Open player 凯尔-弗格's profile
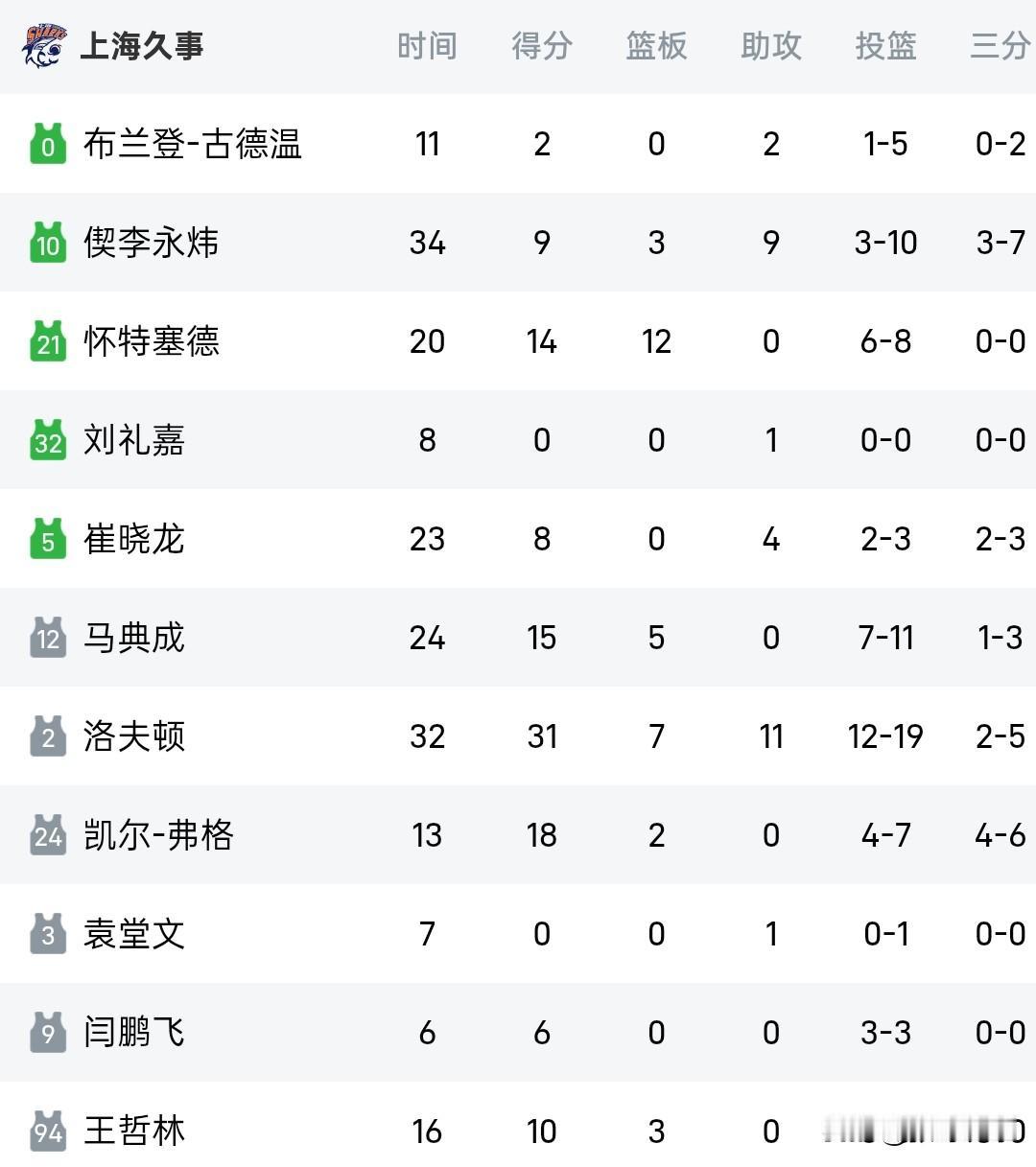1036x1167 pixels. point(159,835)
